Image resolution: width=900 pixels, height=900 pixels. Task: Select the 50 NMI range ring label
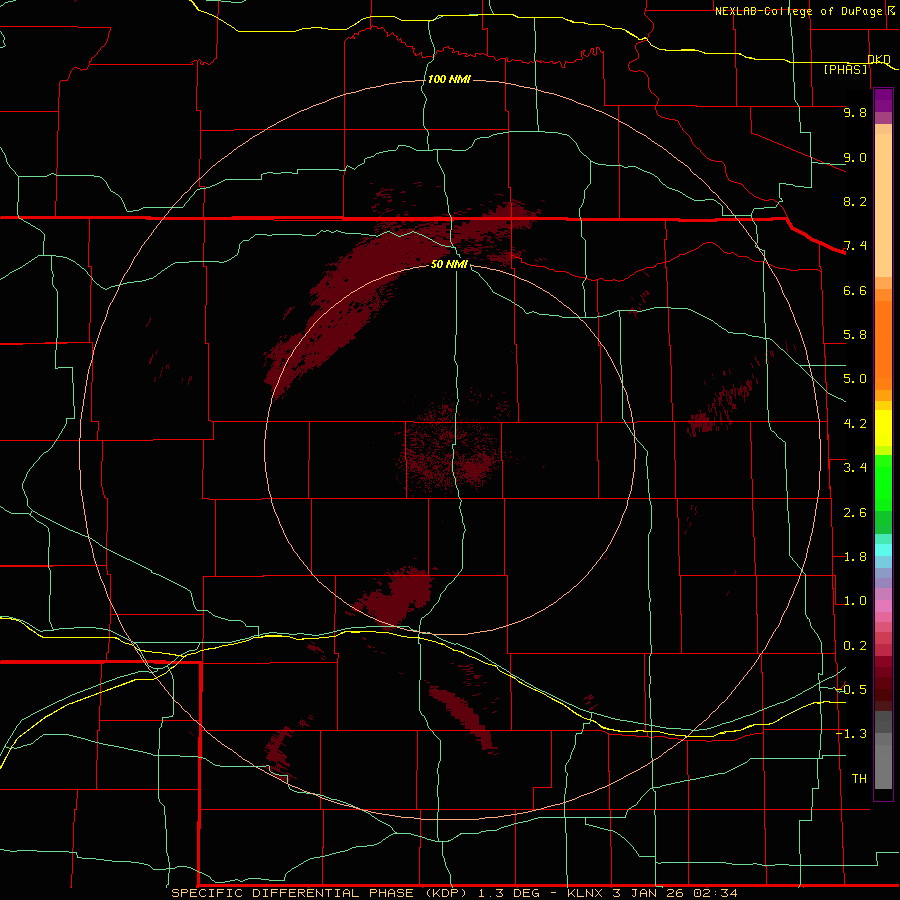449,264
